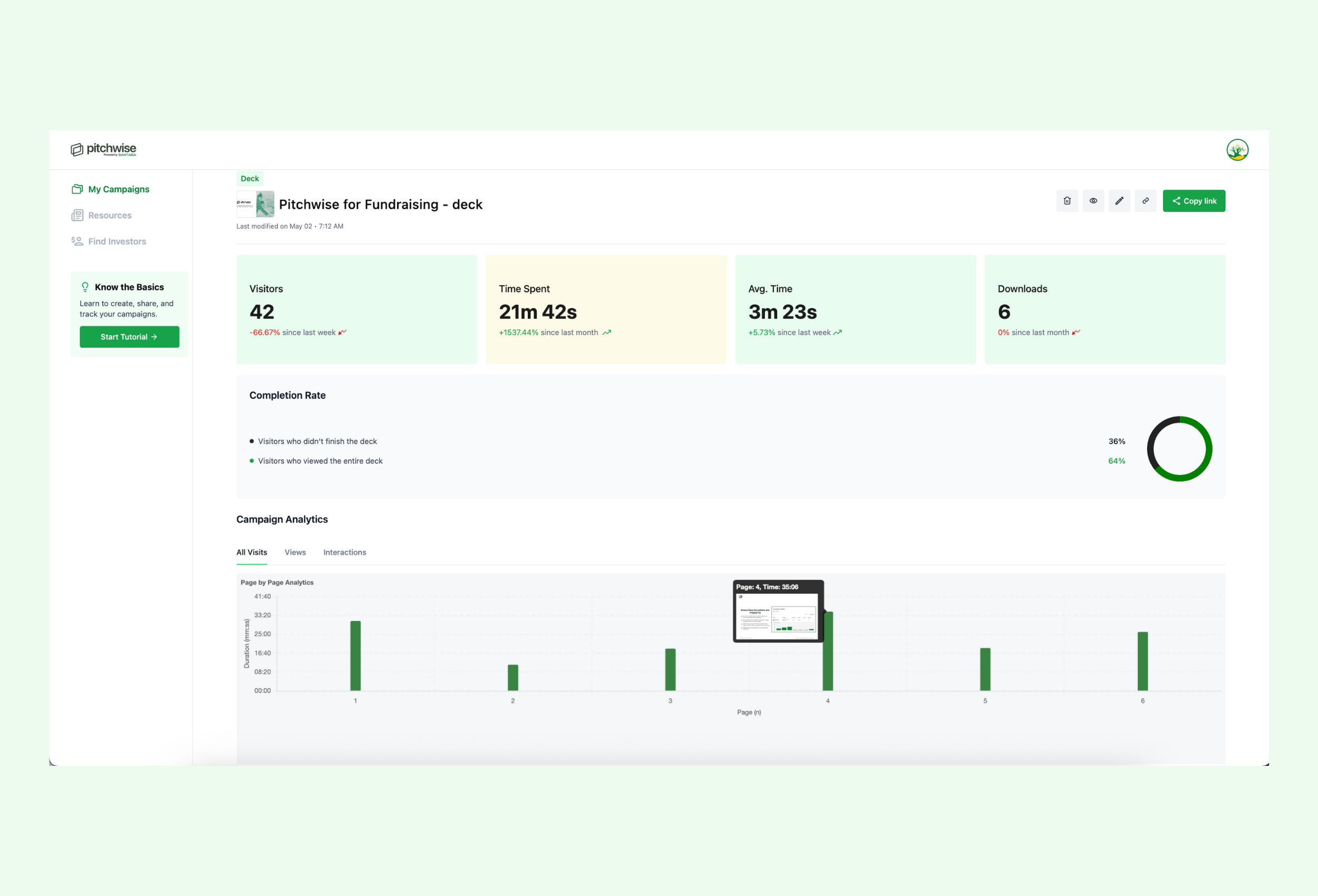This screenshot has width=1318, height=896.
Task: Go to Find Investors page
Action: (x=117, y=241)
